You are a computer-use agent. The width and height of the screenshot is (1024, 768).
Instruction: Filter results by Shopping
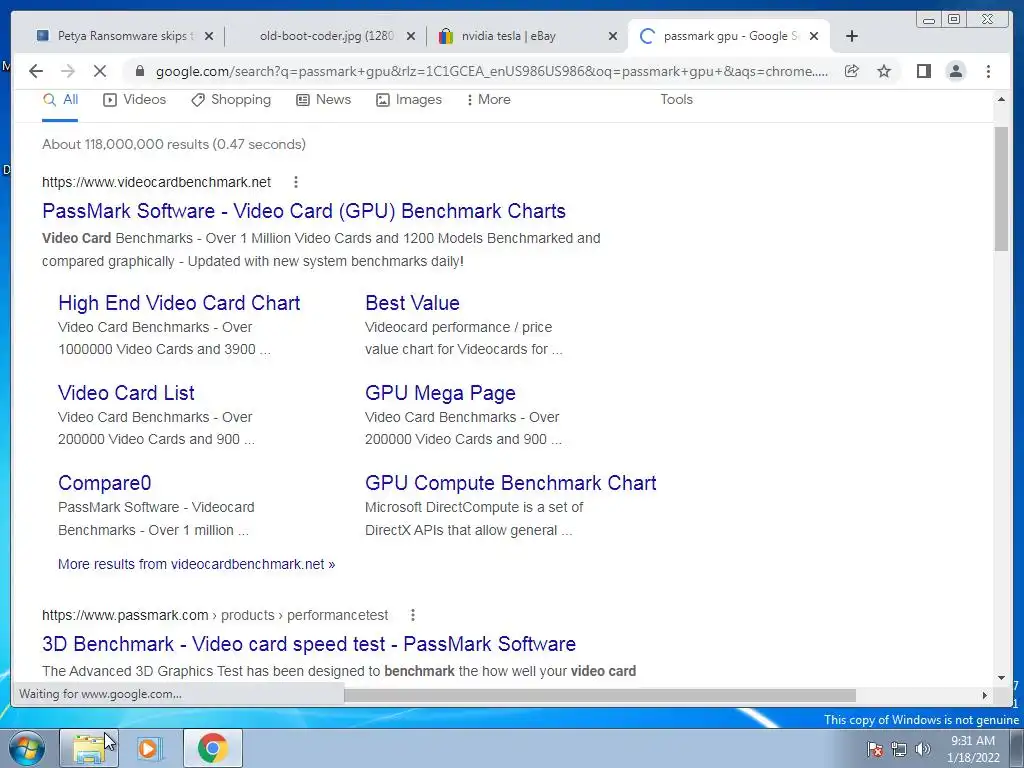(x=231, y=100)
